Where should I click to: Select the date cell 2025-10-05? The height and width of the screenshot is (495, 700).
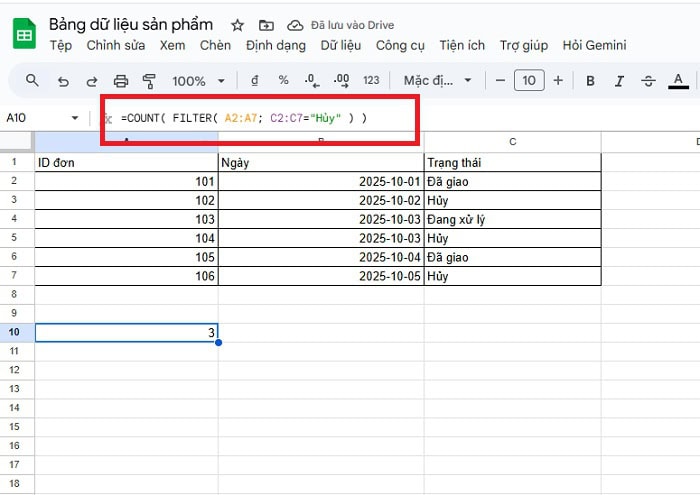tap(321, 276)
